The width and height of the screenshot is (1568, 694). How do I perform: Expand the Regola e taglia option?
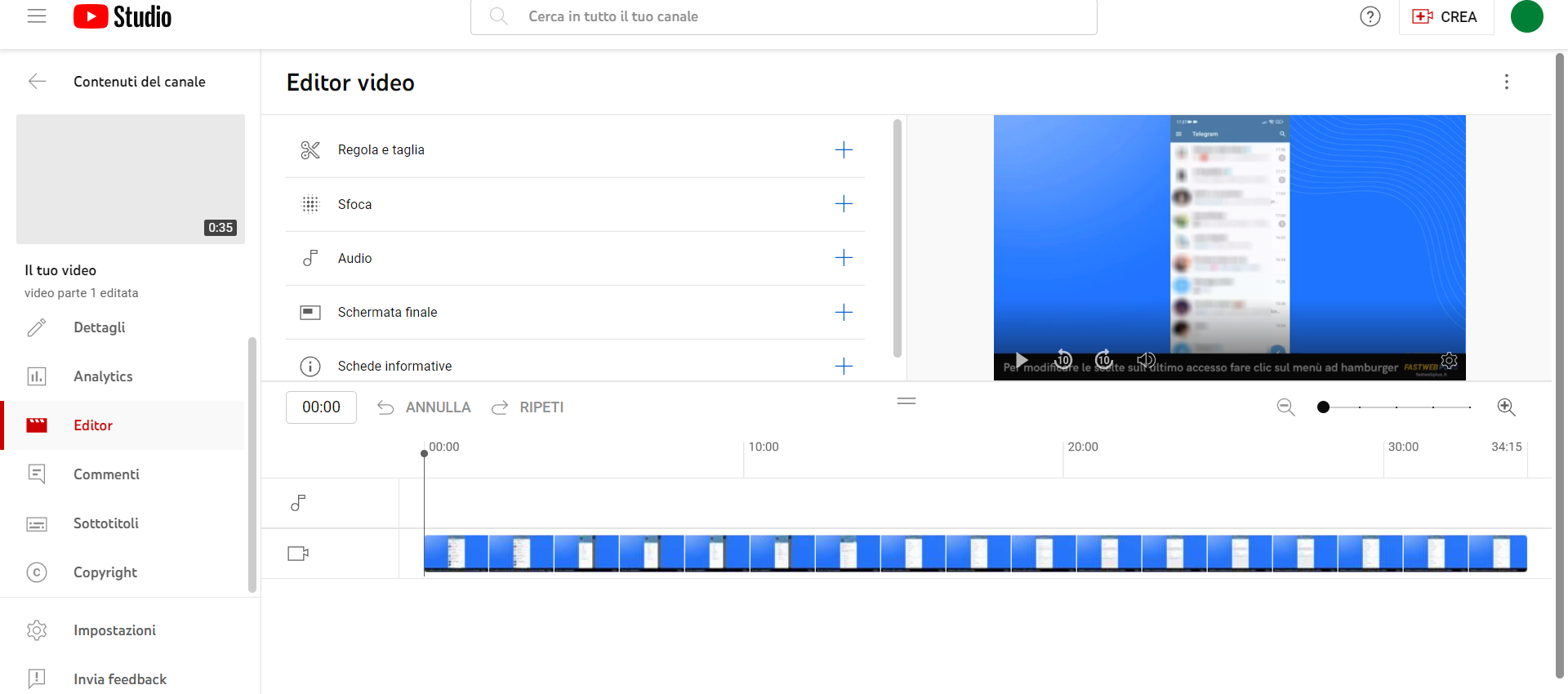[x=844, y=150]
